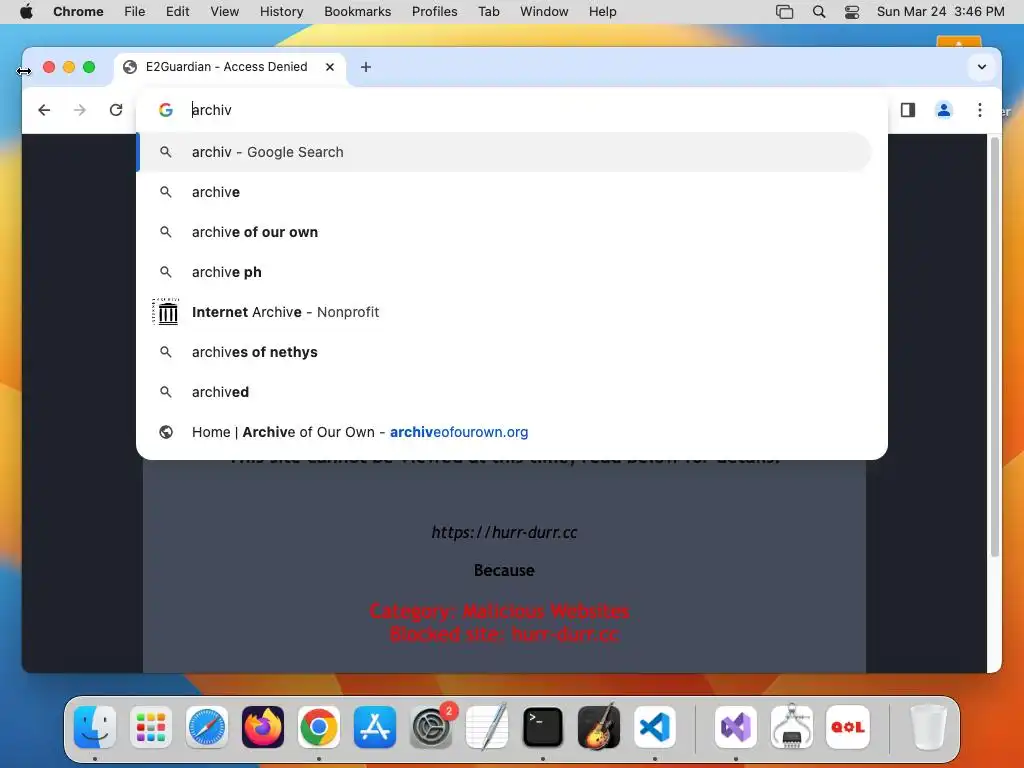Launch Firefox from the Dock
Viewport: 1024px width, 768px height.
(x=263, y=727)
